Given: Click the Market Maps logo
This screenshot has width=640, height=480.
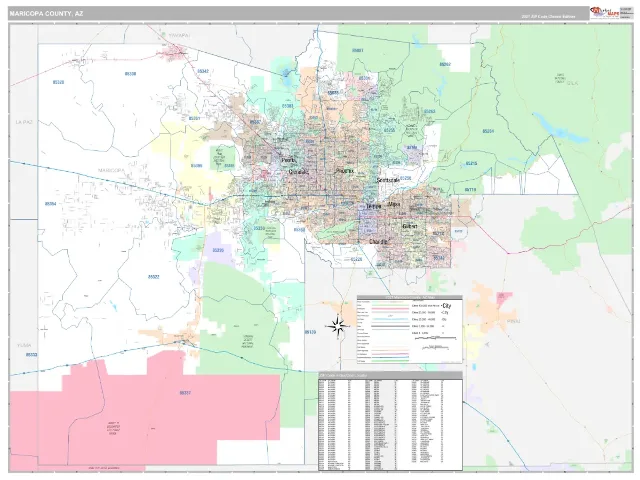Looking at the screenshot, I should pyautogui.click(x=604, y=13).
